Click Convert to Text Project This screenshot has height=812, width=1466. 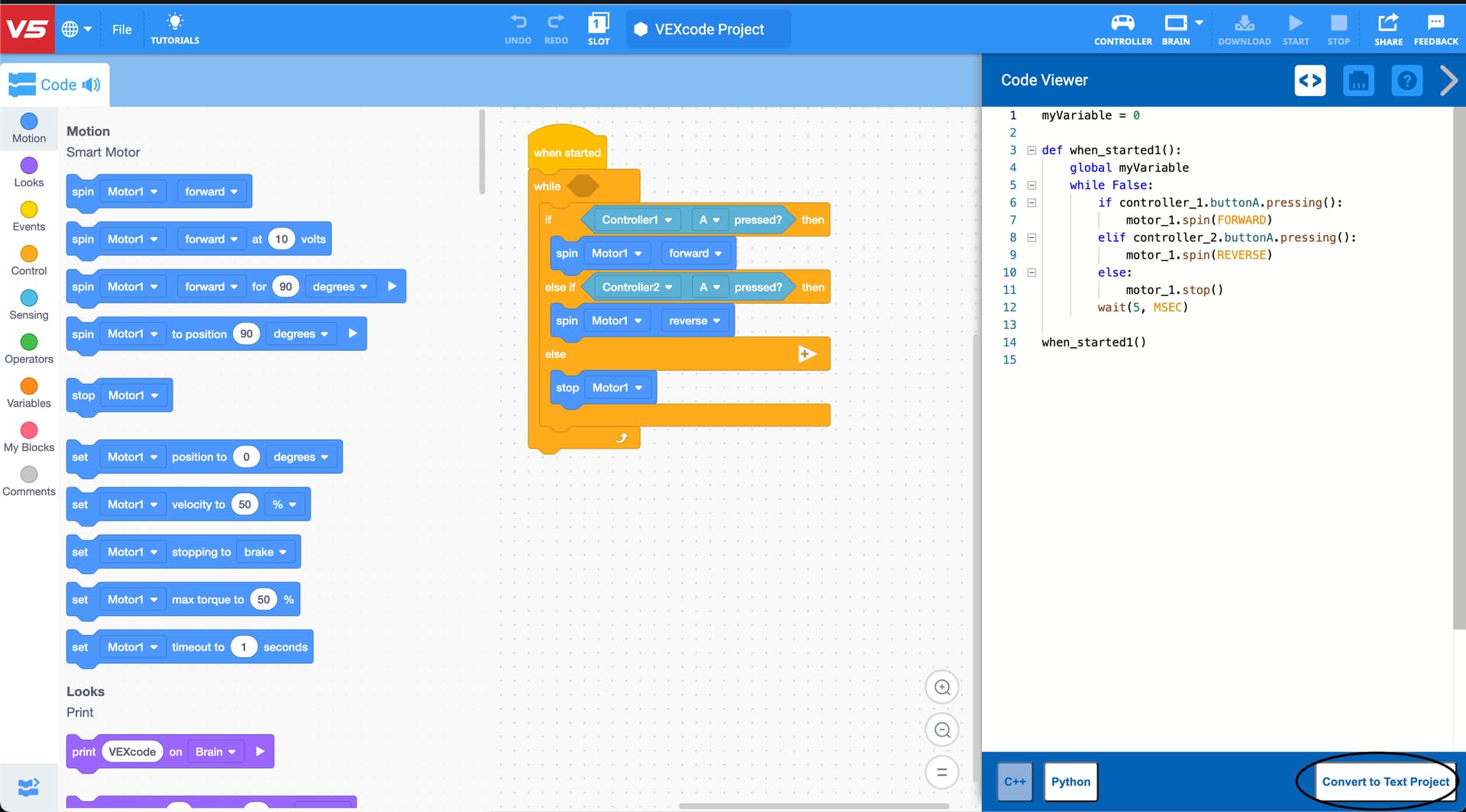click(1385, 781)
